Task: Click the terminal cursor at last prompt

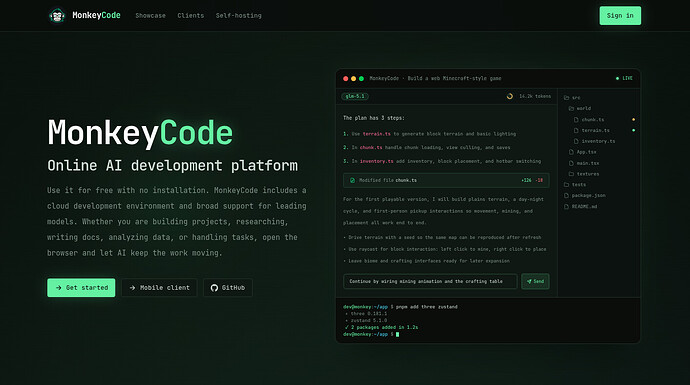Action: tap(397, 334)
